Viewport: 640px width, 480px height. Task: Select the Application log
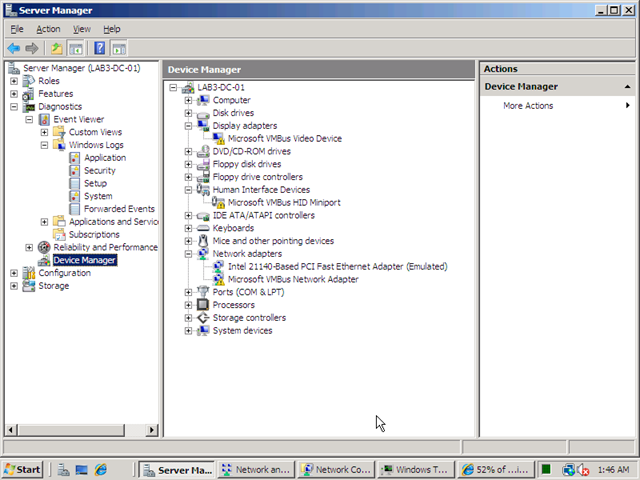pos(105,158)
